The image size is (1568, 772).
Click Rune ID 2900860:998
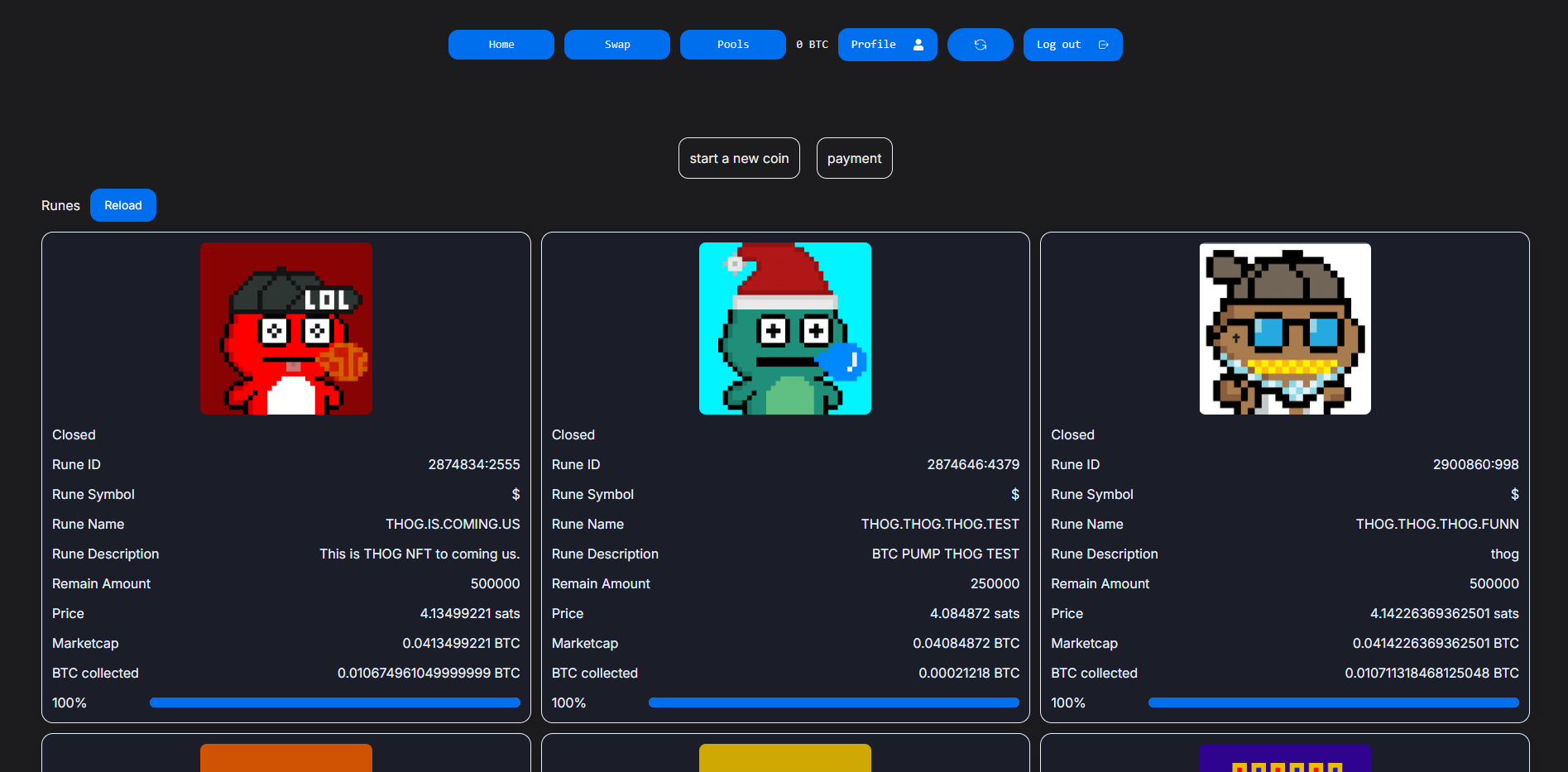click(x=1476, y=464)
